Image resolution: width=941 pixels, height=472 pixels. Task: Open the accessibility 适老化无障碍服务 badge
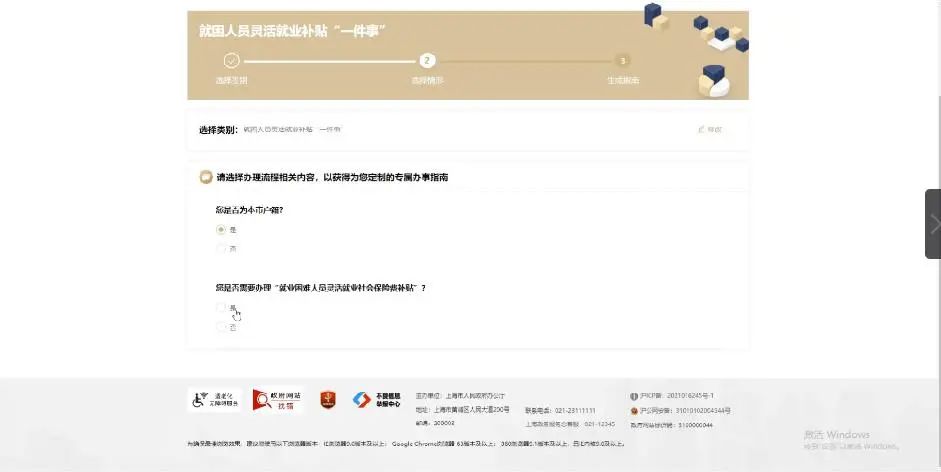point(215,400)
